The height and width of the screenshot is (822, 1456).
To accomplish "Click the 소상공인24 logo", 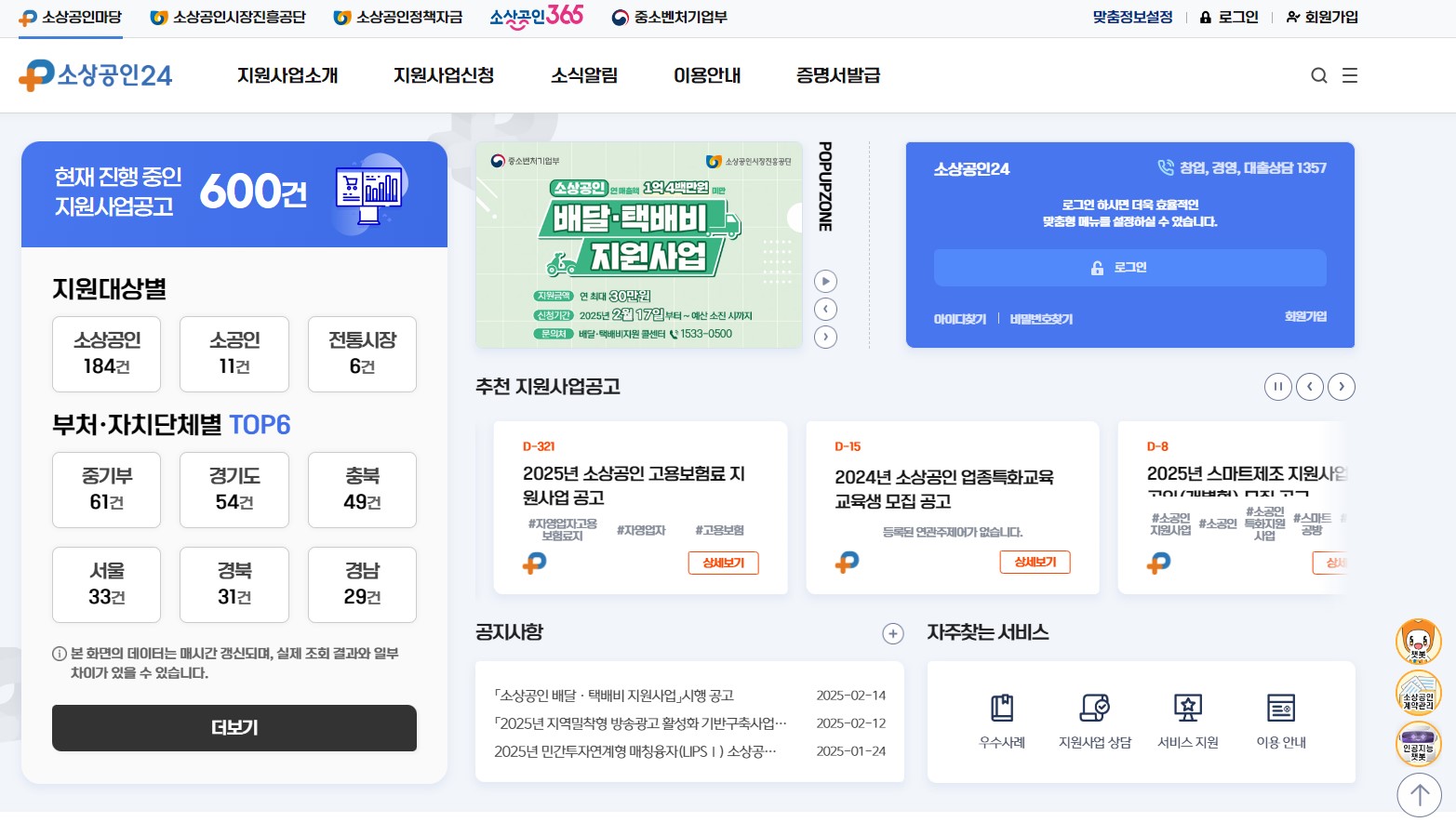I will coord(96,75).
